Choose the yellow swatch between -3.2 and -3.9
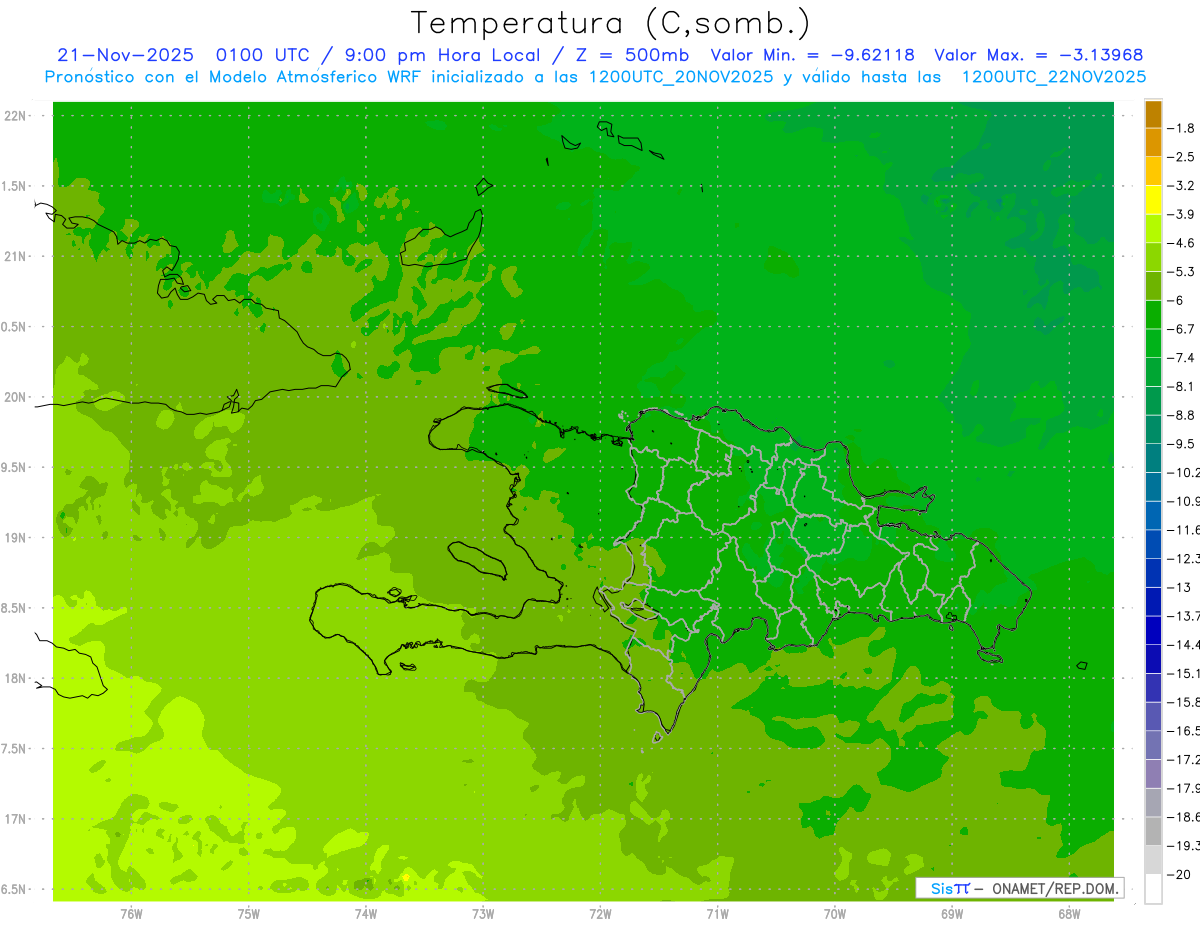This screenshot has width=1200, height=927. click(1153, 200)
